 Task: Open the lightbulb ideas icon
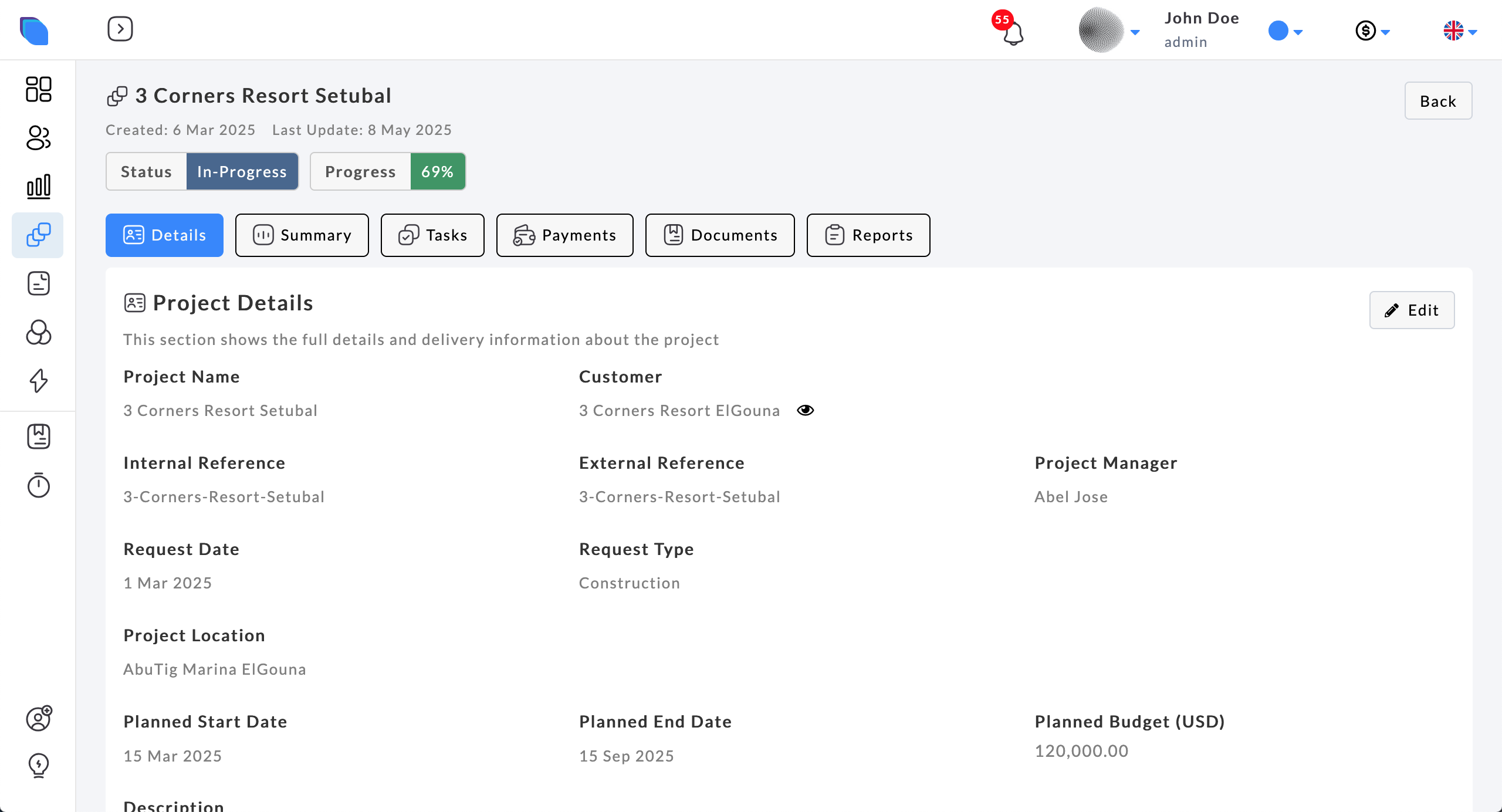click(x=39, y=765)
